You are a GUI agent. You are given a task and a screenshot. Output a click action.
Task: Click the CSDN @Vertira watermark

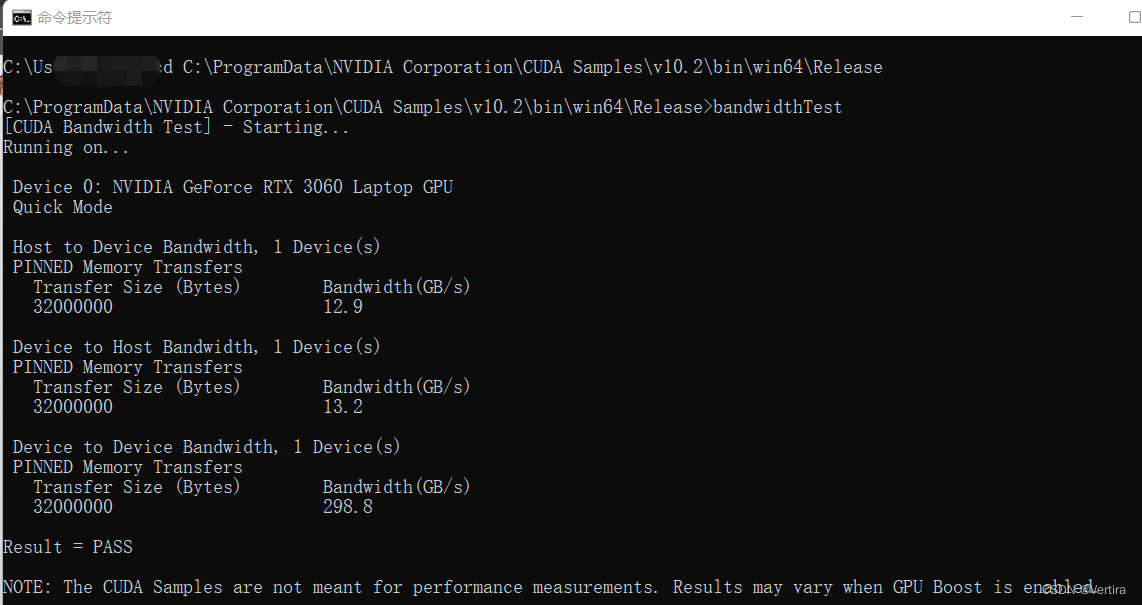pos(1085,590)
